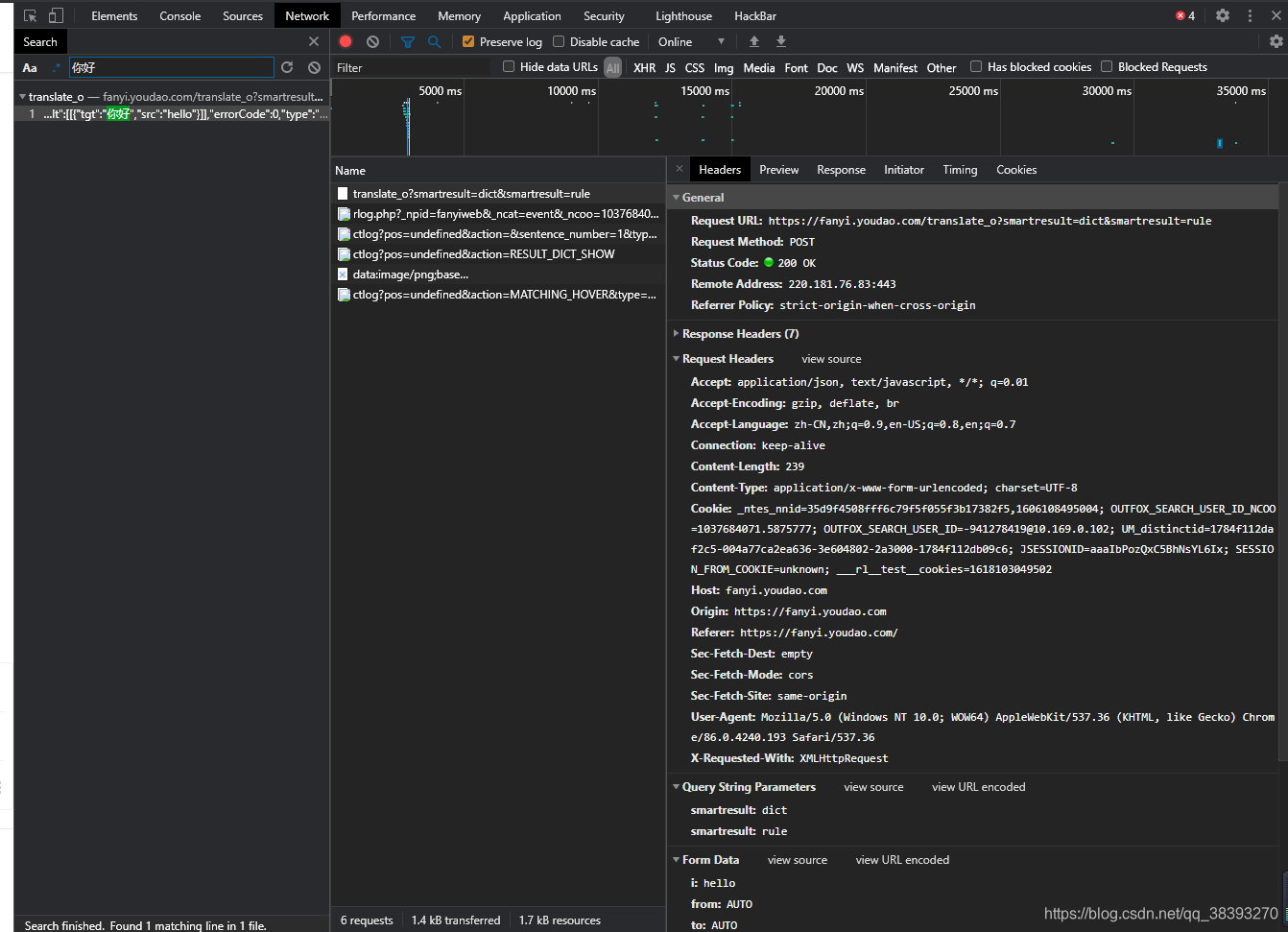
Task: Open the Online throttling dropdown
Action: 691,41
